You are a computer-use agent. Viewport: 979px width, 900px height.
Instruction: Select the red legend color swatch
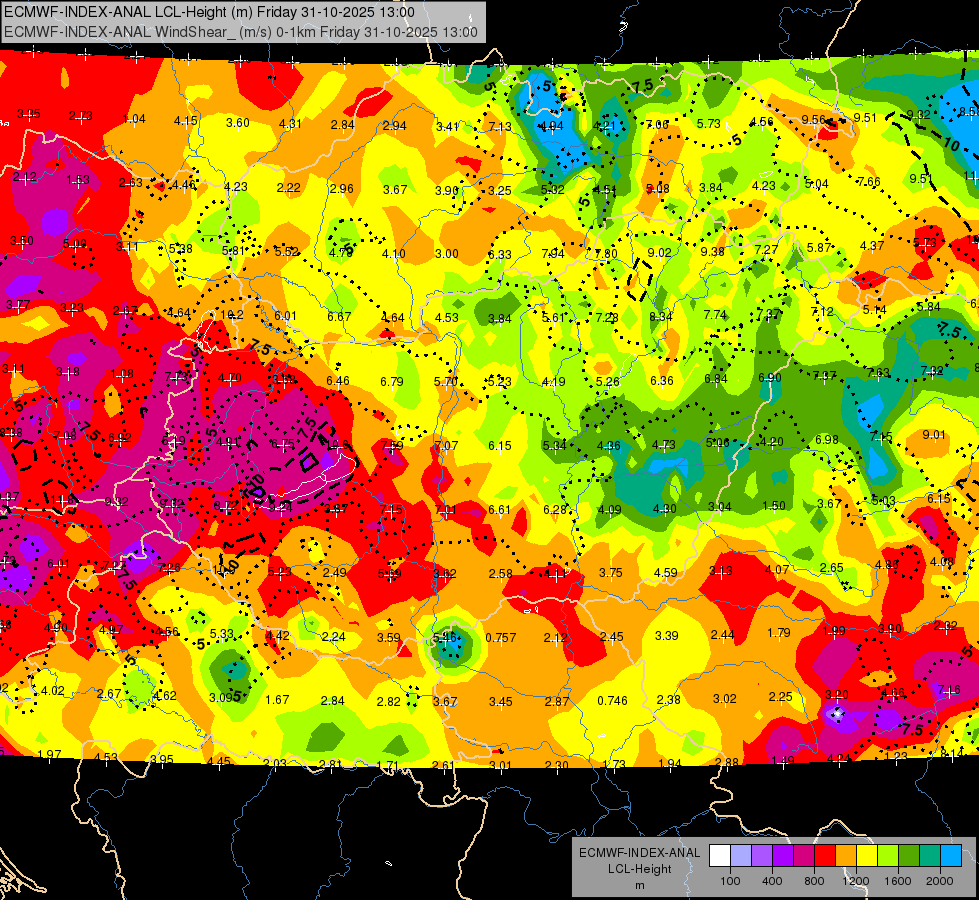point(825,856)
